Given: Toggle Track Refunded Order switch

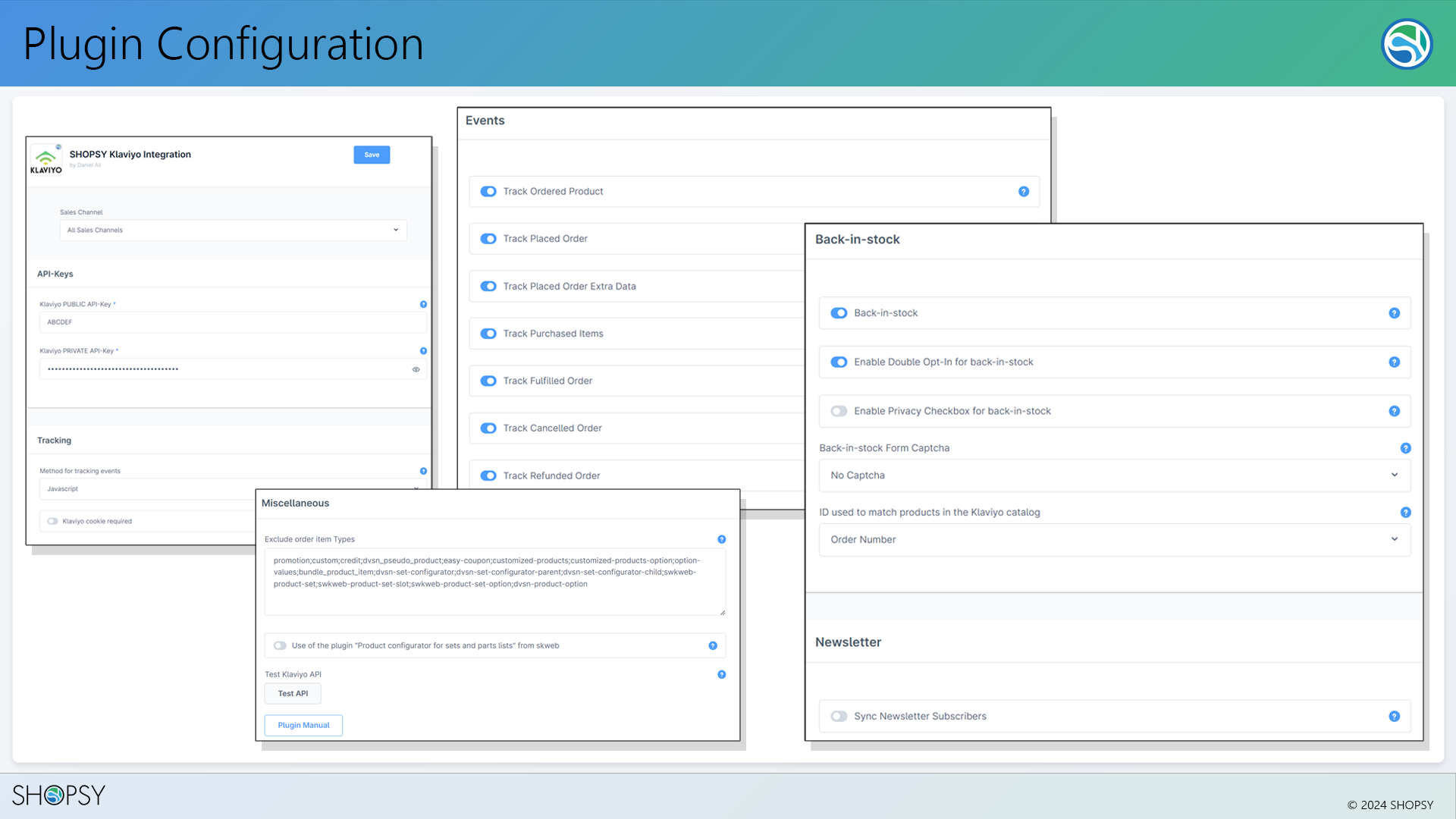Looking at the screenshot, I should pos(488,475).
